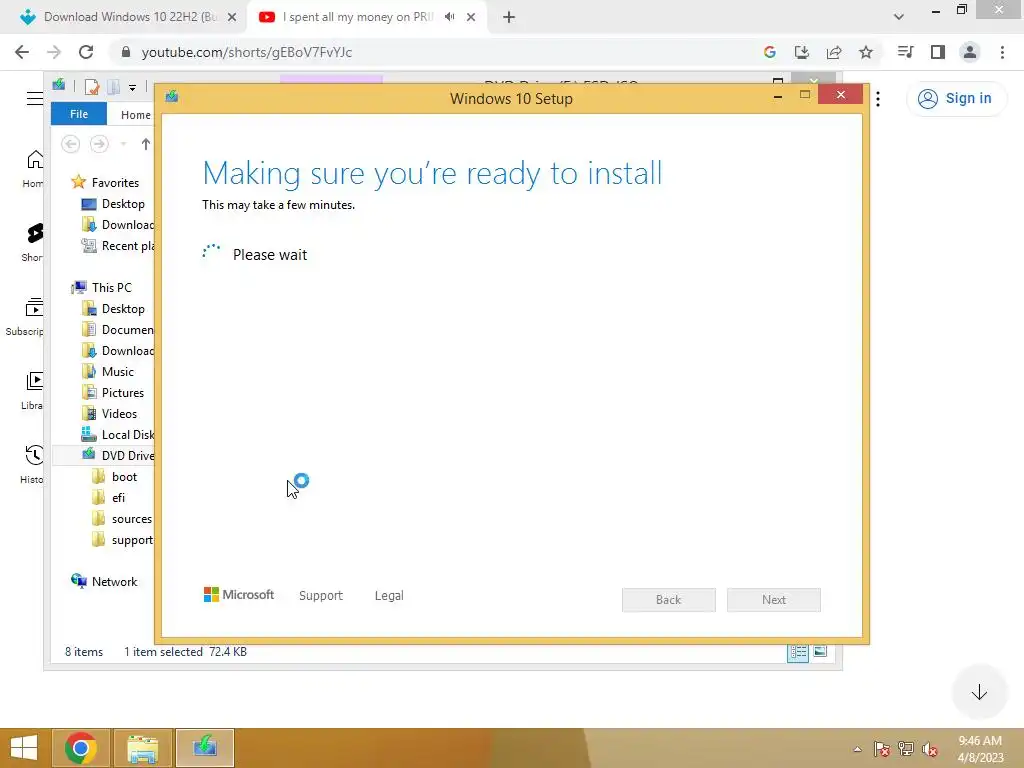The width and height of the screenshot is (1024, 768).
Task: Open the Chrome media control icon
Action: tap(905, 52)
